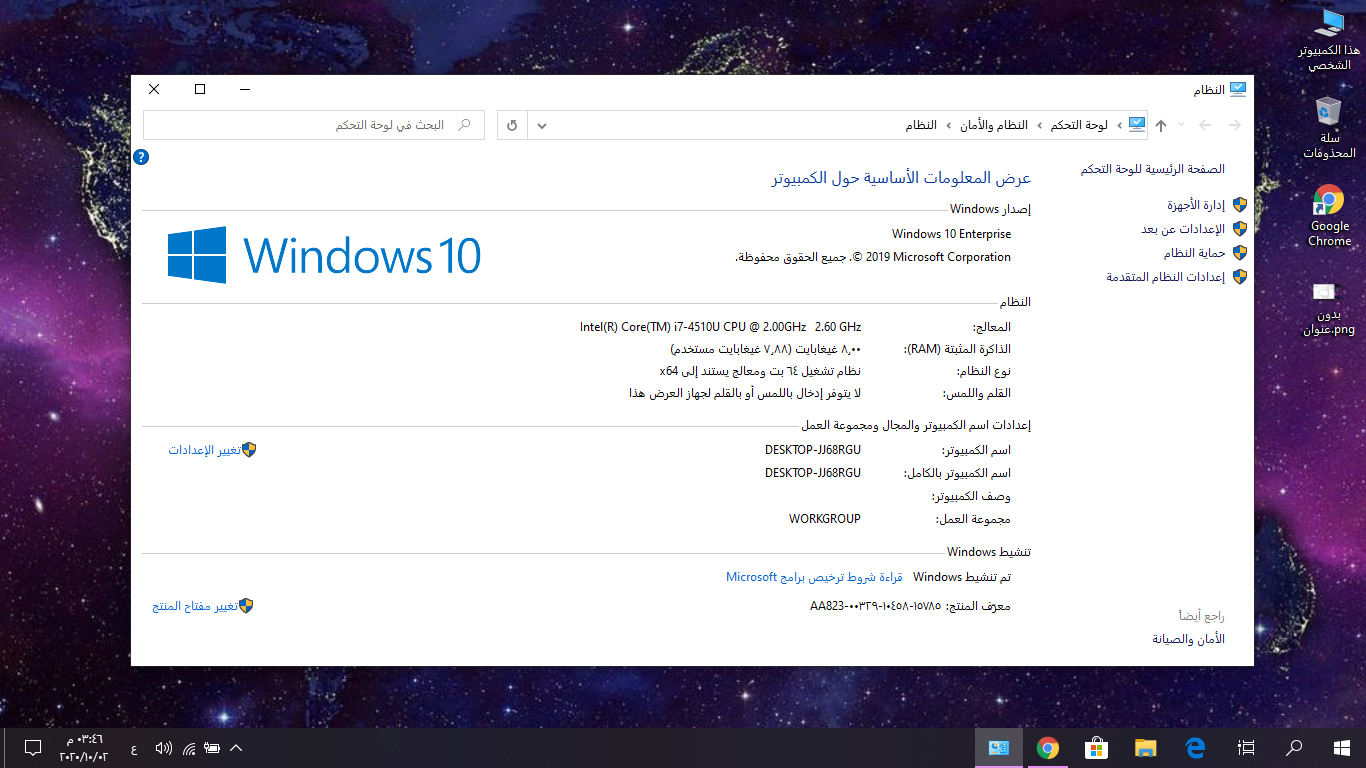The image size is (1366, 768).
Task: Click لوحة التحكم breadcrumb segment
Action: click(x=1078, y=125)
